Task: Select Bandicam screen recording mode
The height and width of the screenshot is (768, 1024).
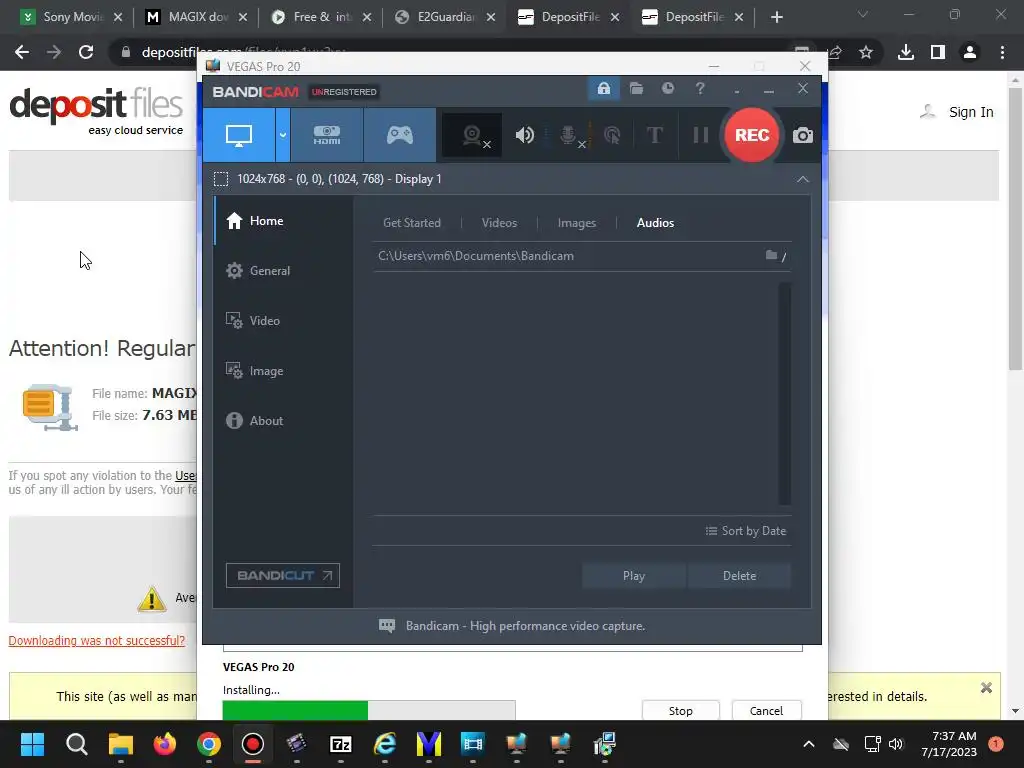Action: click(x=239, y=135)
